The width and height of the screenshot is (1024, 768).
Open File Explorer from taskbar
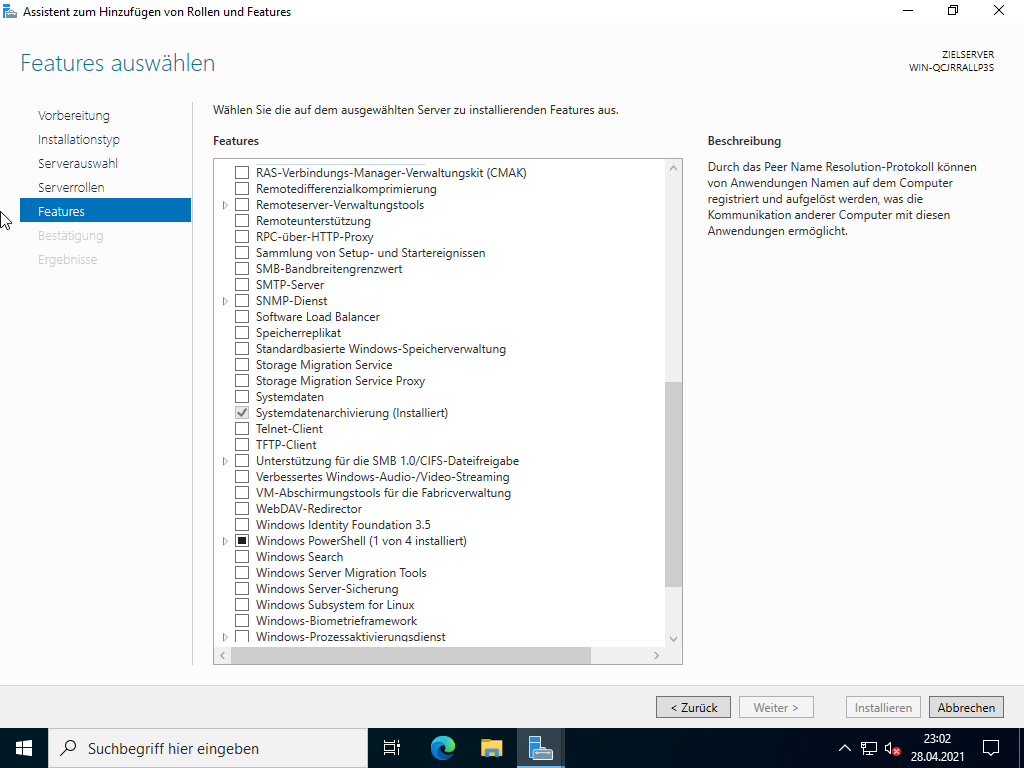click(x=492, y=748)
